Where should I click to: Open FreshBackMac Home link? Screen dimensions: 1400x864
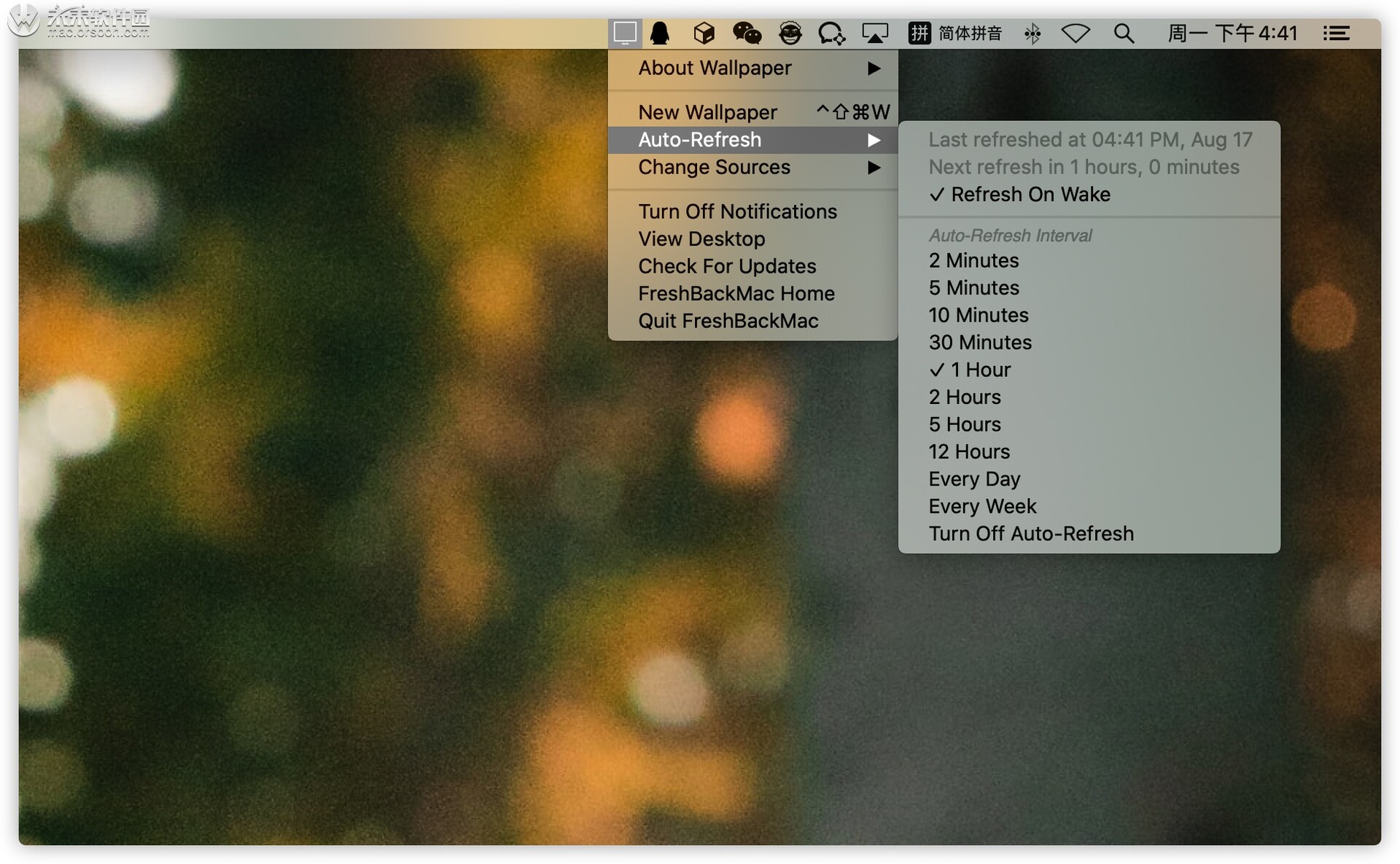click(736, 294)
